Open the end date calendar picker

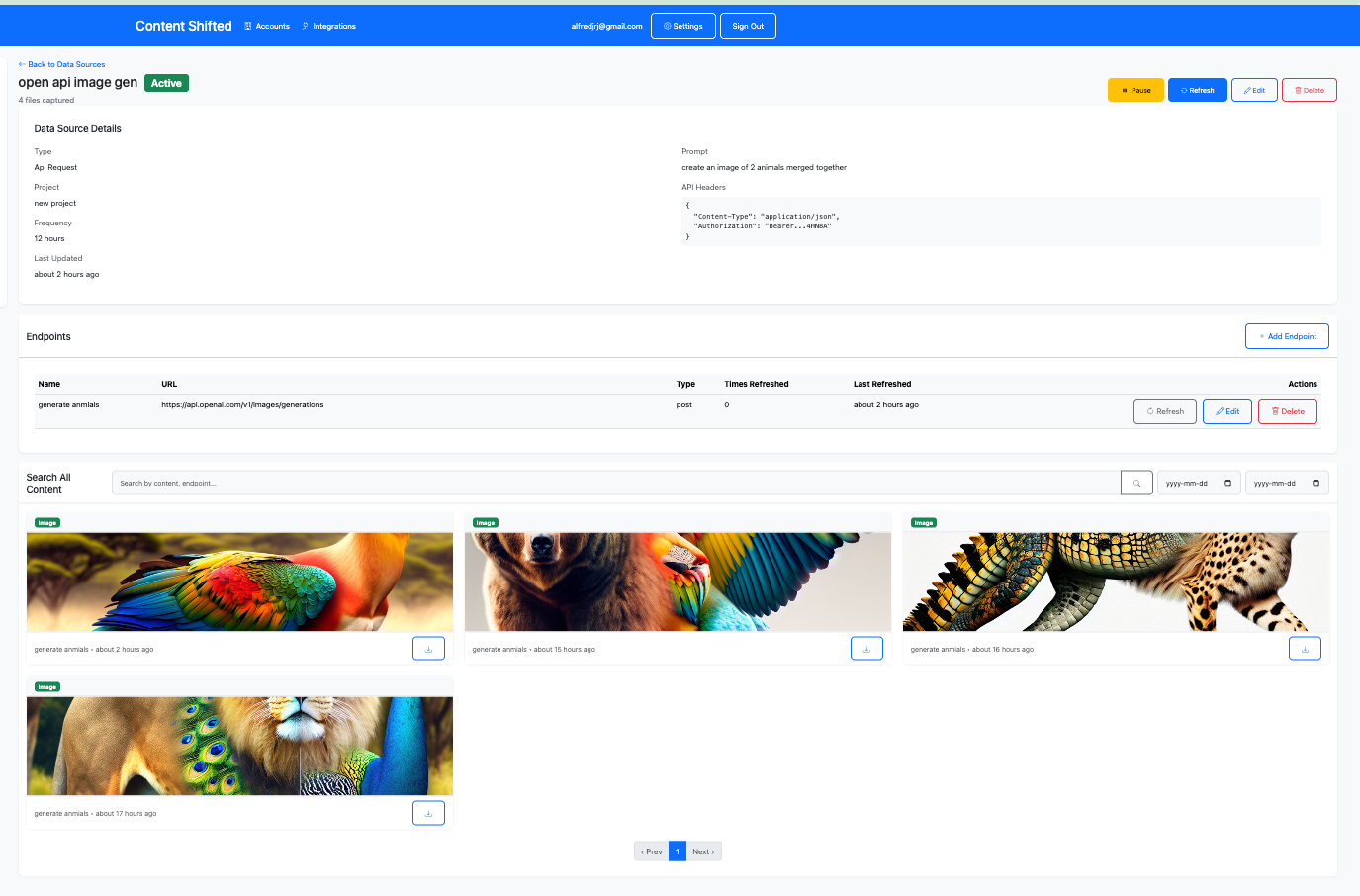(1315, 483)
